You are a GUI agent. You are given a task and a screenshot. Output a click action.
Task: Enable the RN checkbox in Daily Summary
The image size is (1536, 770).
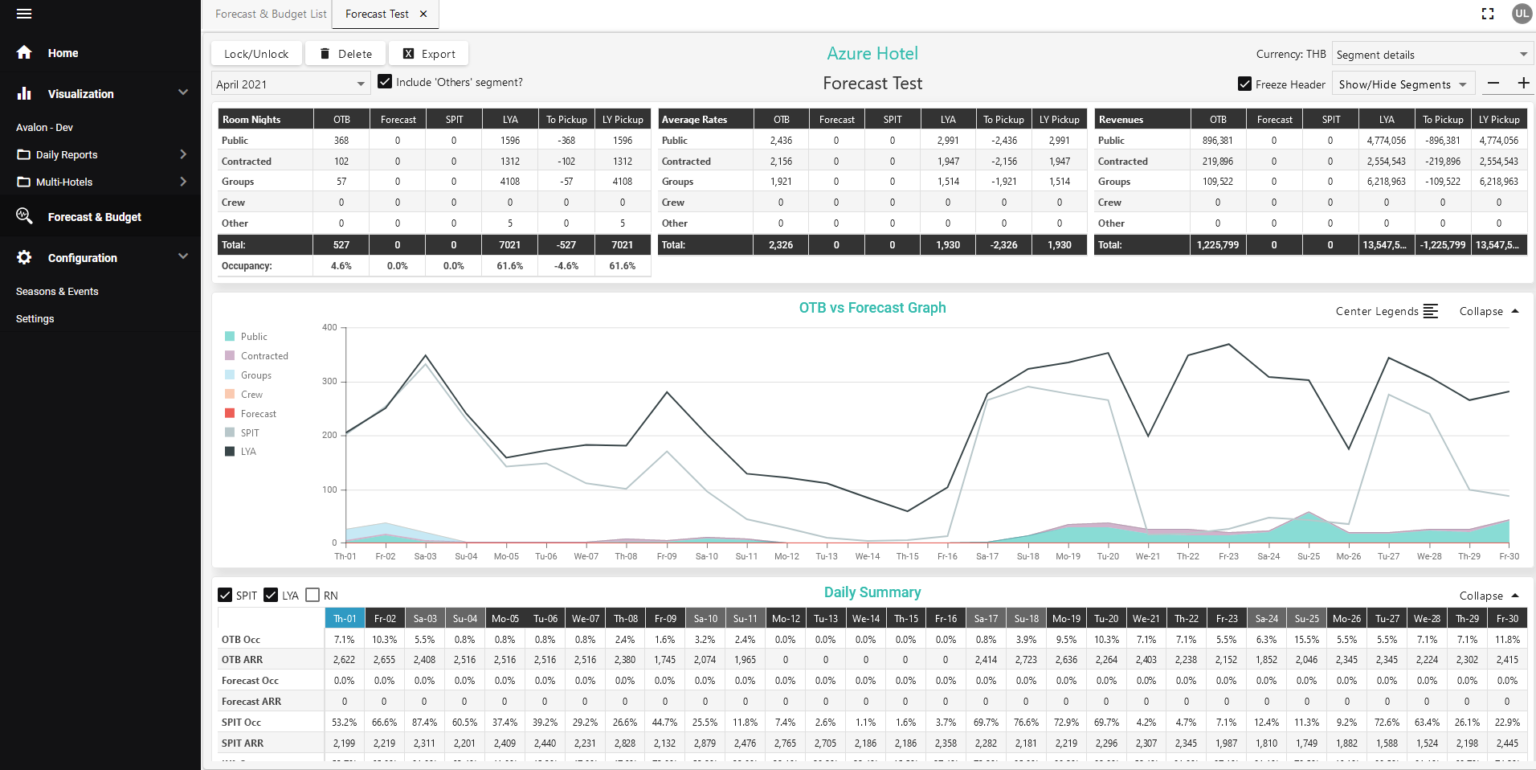pos(311,594)
